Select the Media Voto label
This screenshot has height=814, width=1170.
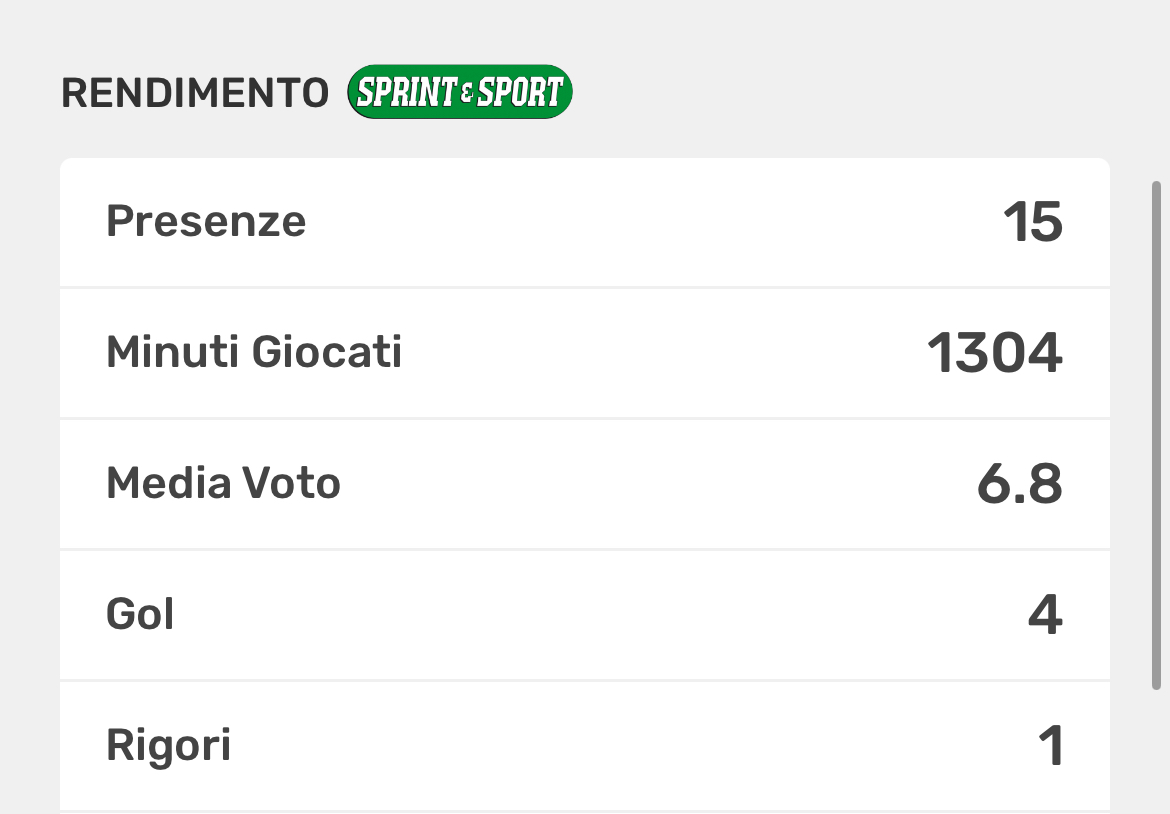223,484
